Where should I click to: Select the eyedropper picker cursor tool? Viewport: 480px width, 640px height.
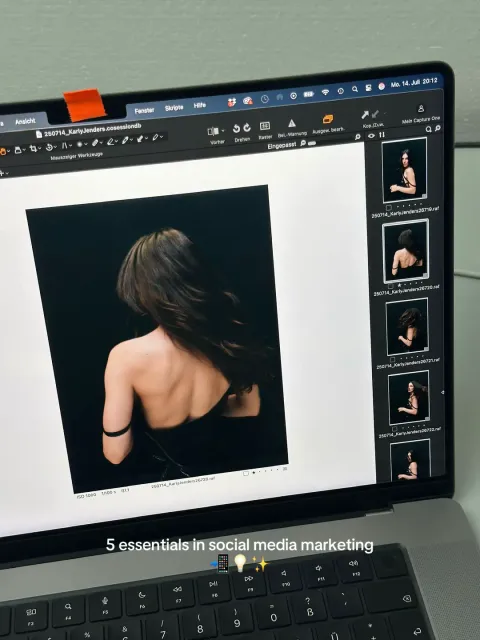124,140
